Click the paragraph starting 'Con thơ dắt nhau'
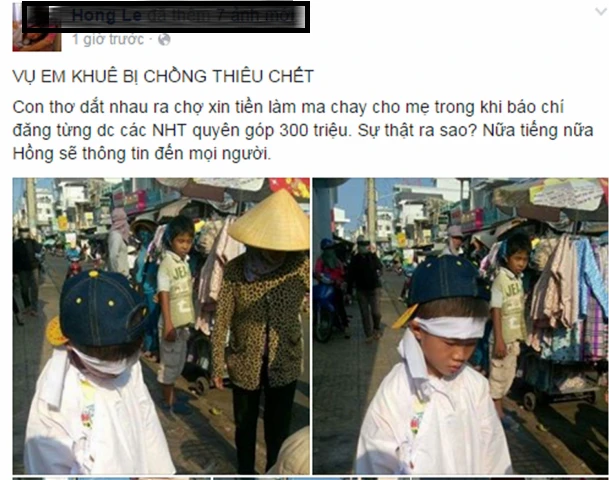The image size is (609, 480). point(303,130)
